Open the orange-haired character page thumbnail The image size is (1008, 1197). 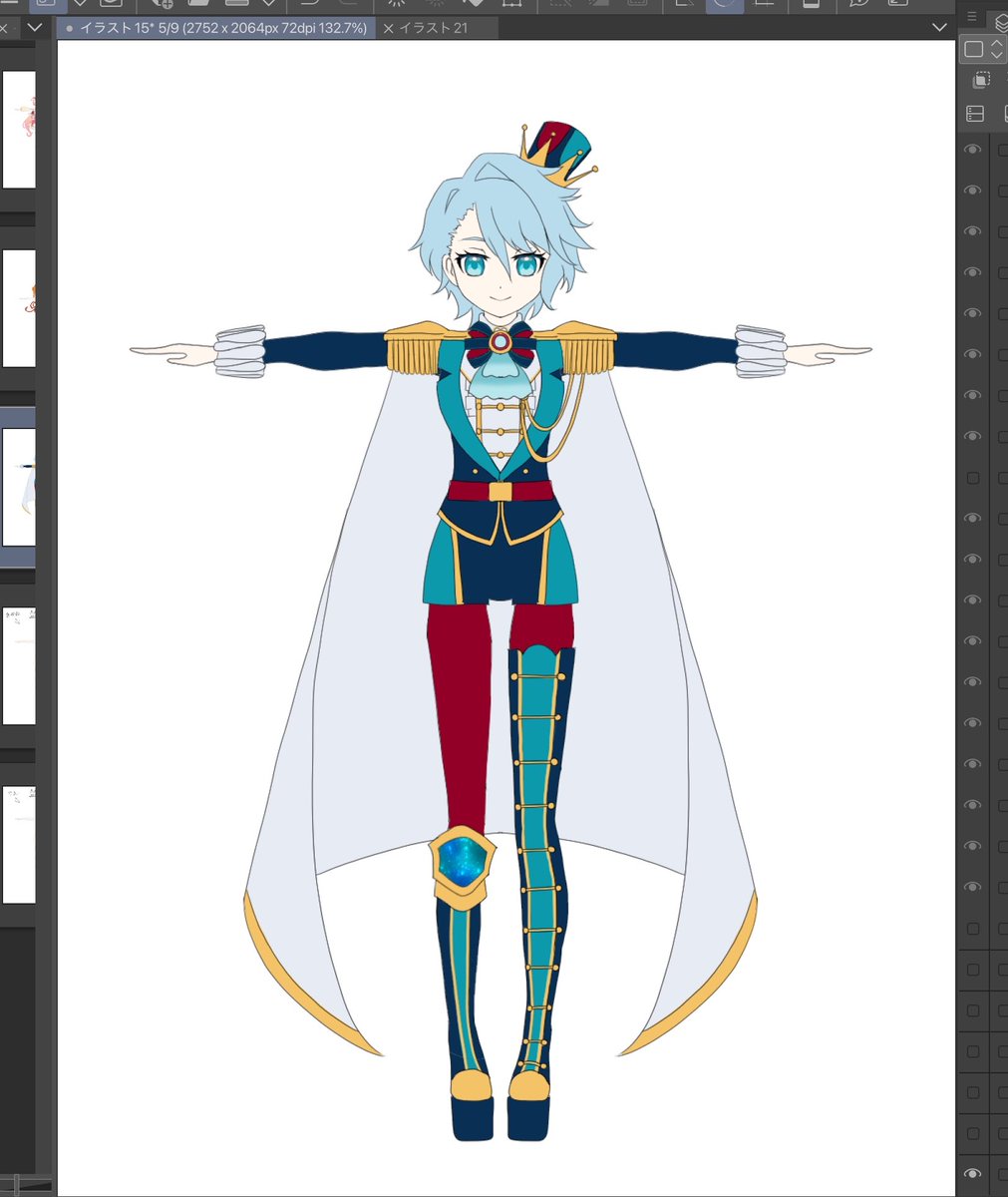pyautogui.click(x=18, y=308)
